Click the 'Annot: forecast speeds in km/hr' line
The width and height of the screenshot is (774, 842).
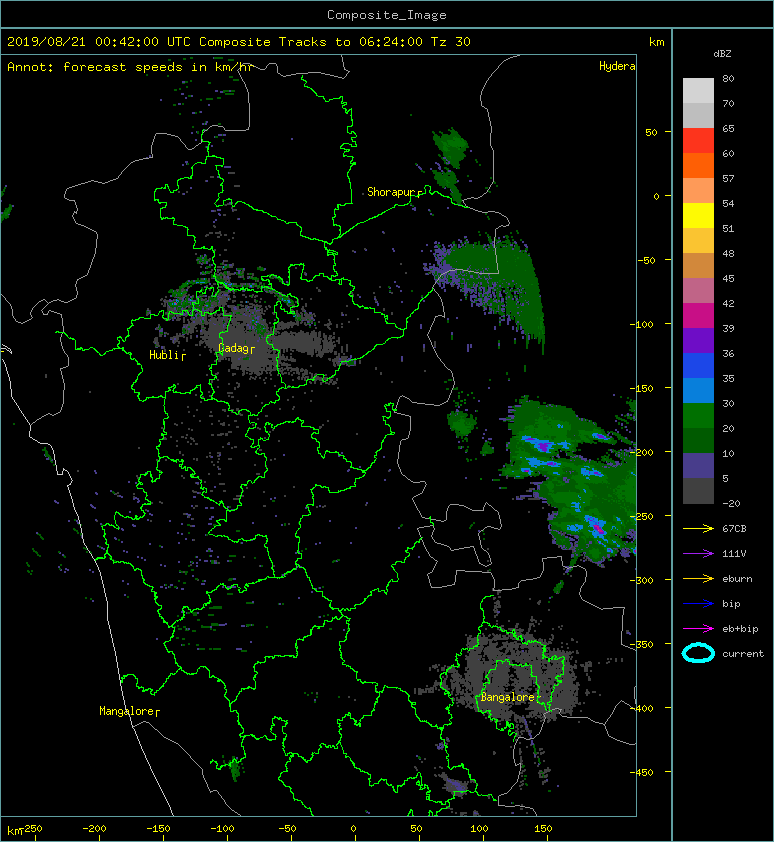130,67
